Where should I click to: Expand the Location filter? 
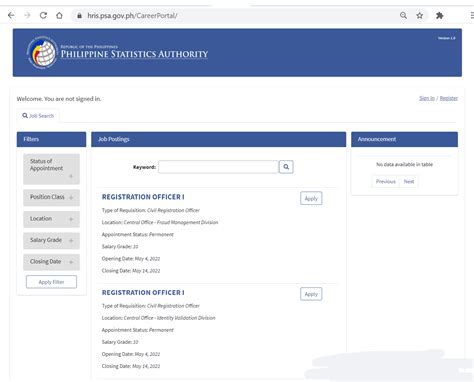coord(51,219)
